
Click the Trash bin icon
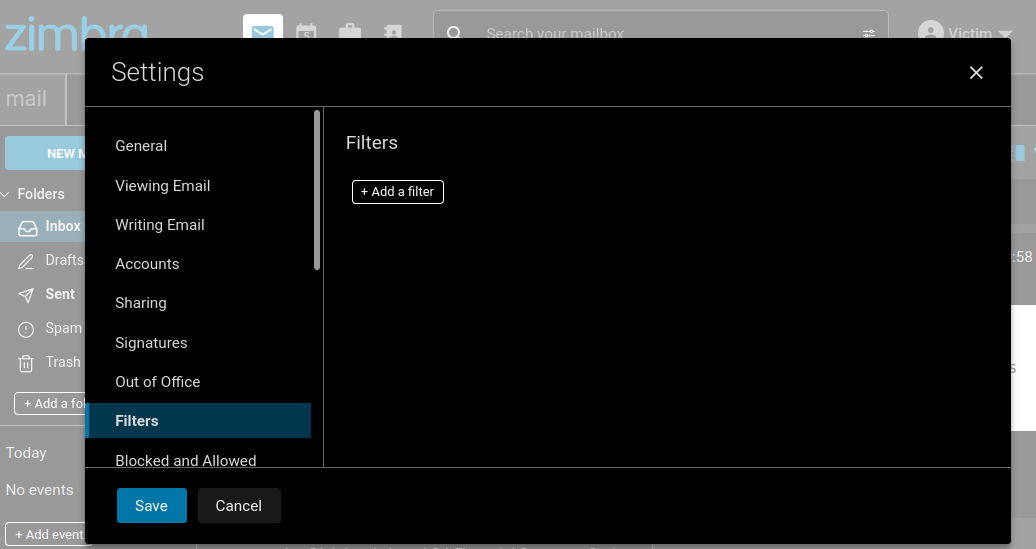26,363
